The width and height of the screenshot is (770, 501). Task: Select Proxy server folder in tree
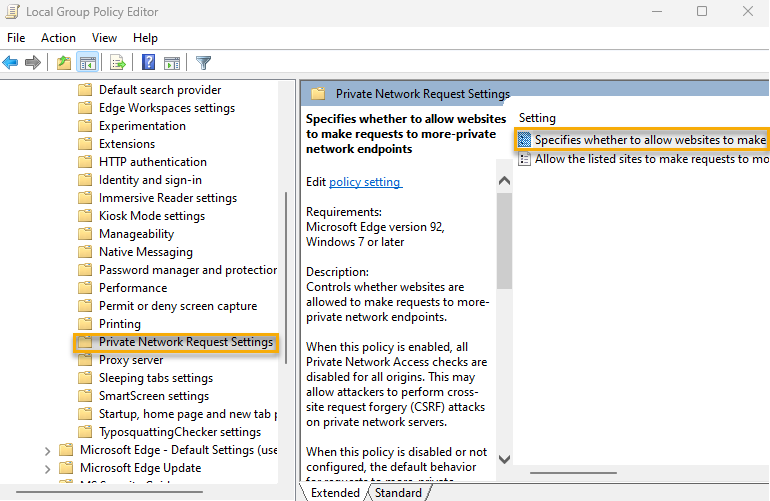tap(130, 360)
